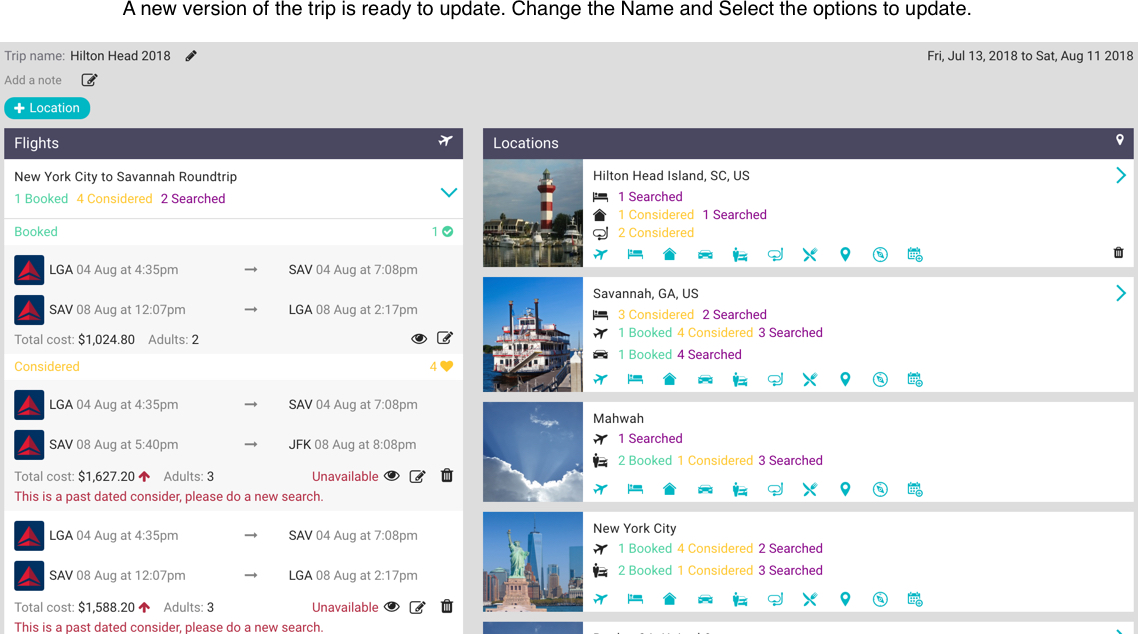Collapse the New York City to Savannah flights
This screenshot has width=1138, height=634.
pos(448,192)
